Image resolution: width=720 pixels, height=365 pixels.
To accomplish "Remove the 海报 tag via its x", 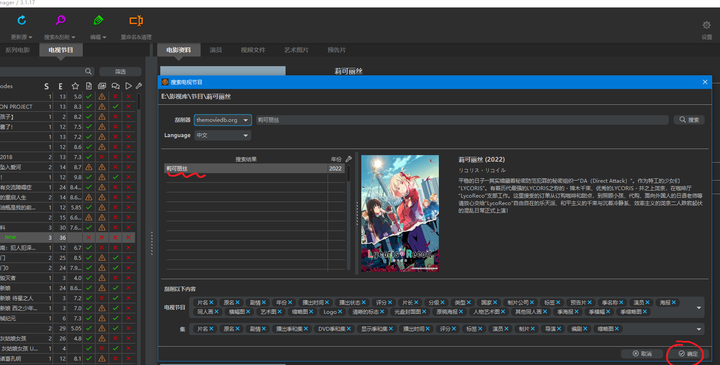I will point(674,303).
